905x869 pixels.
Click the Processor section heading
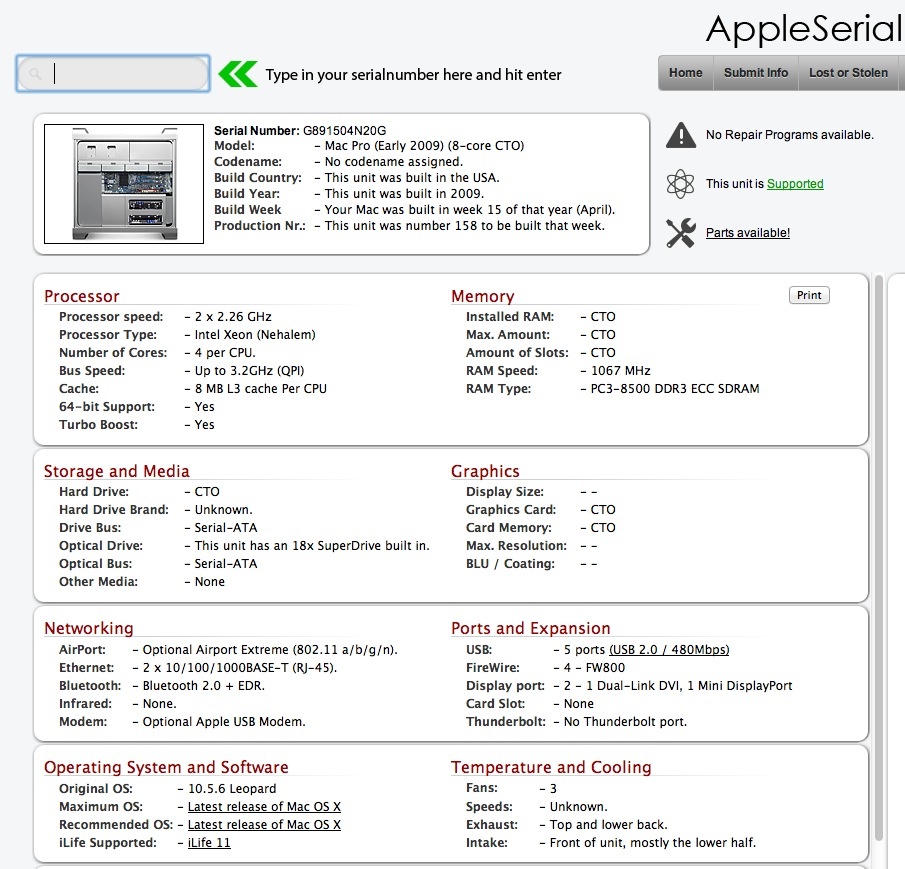pyautogui.click(x=82, y=296)
